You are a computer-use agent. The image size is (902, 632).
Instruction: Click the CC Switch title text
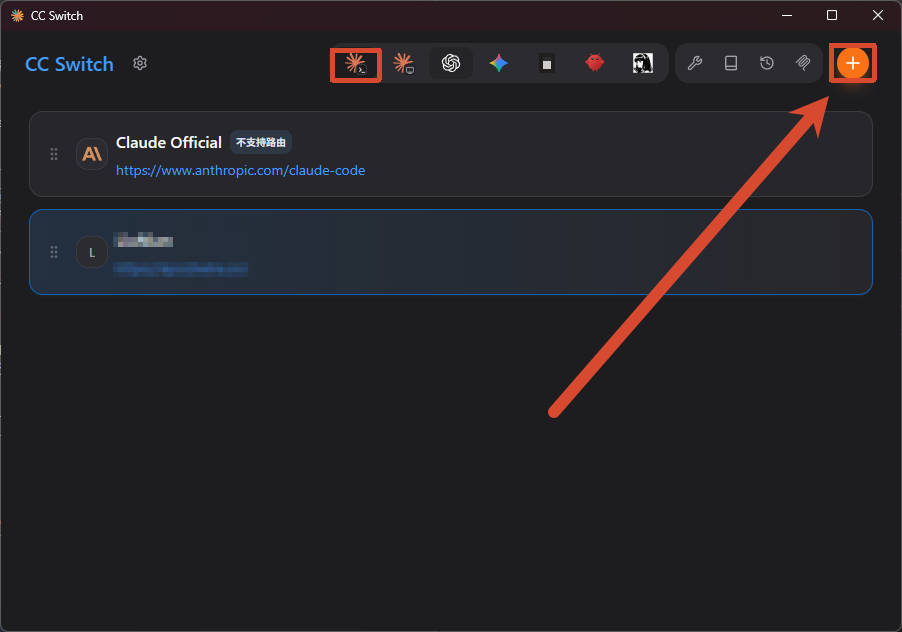[x=70, y=64]
